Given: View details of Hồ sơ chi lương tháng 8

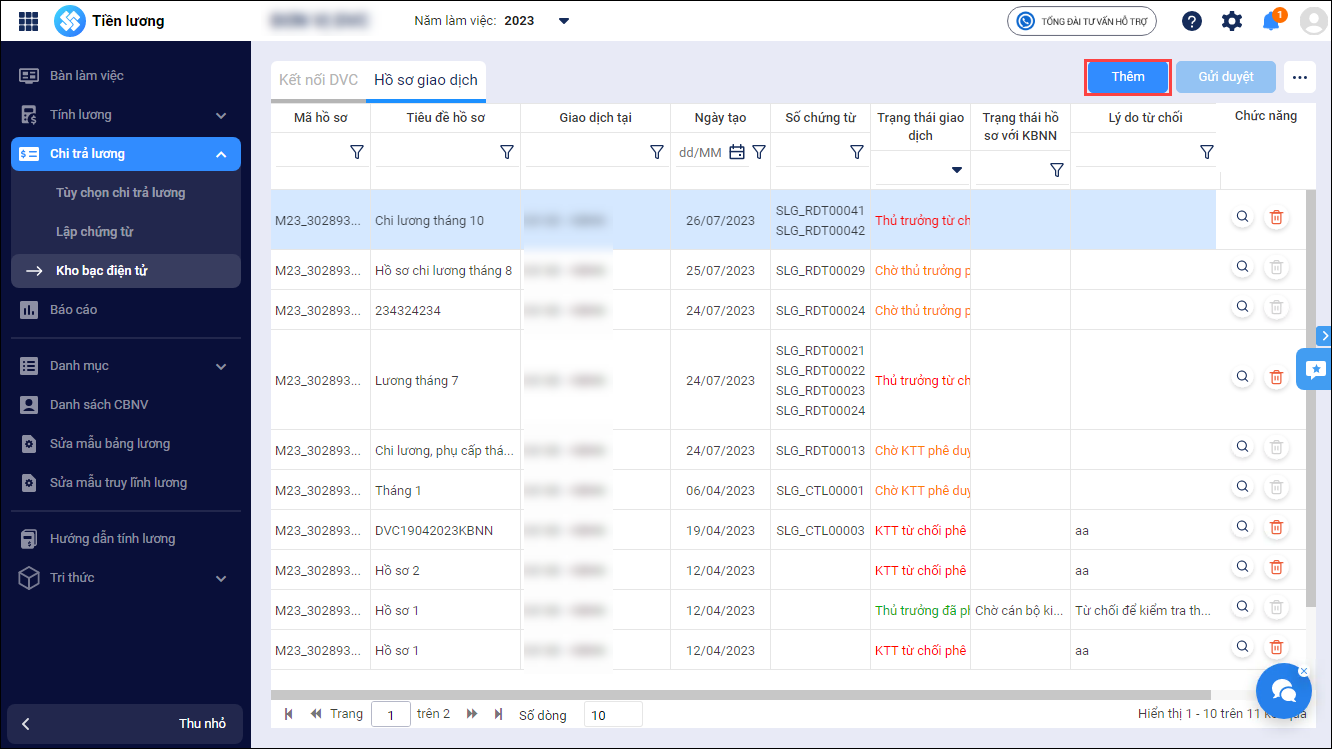Looking at the screenshot, I should [x=1243, y=267].
